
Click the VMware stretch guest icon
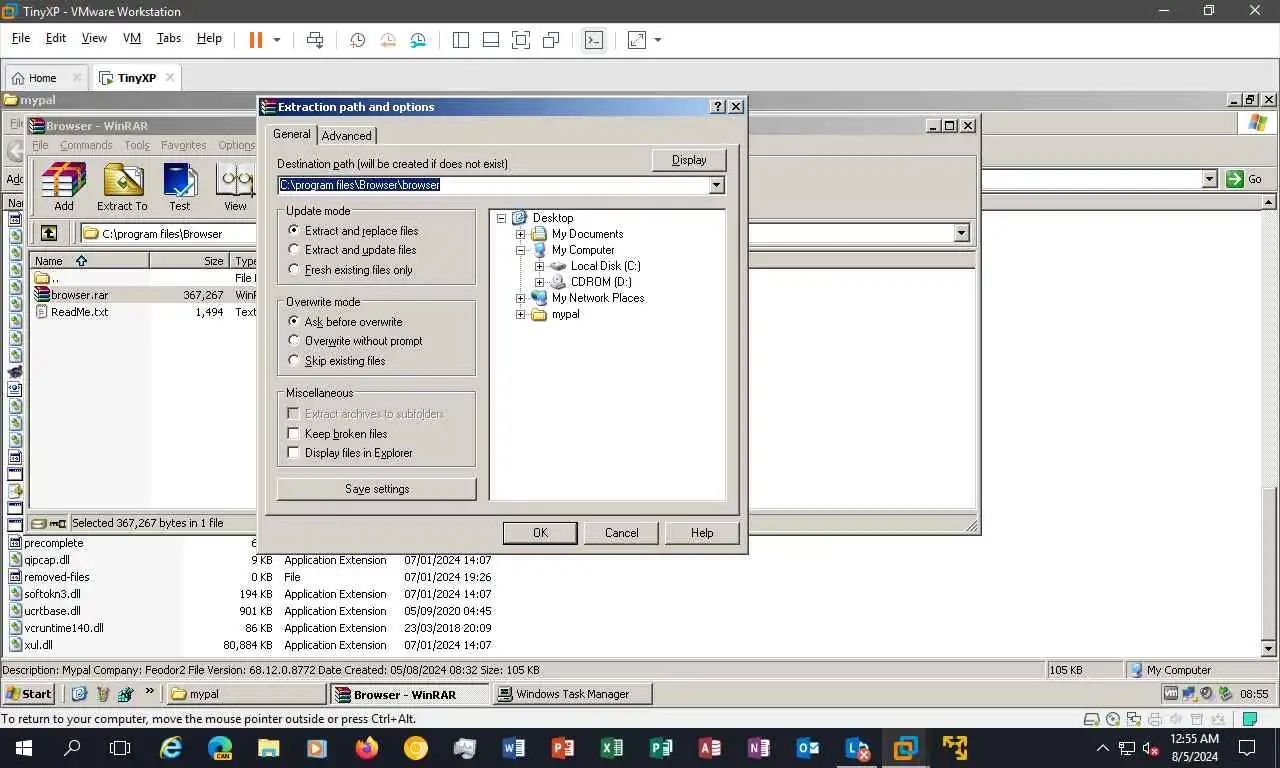point(637,40)
